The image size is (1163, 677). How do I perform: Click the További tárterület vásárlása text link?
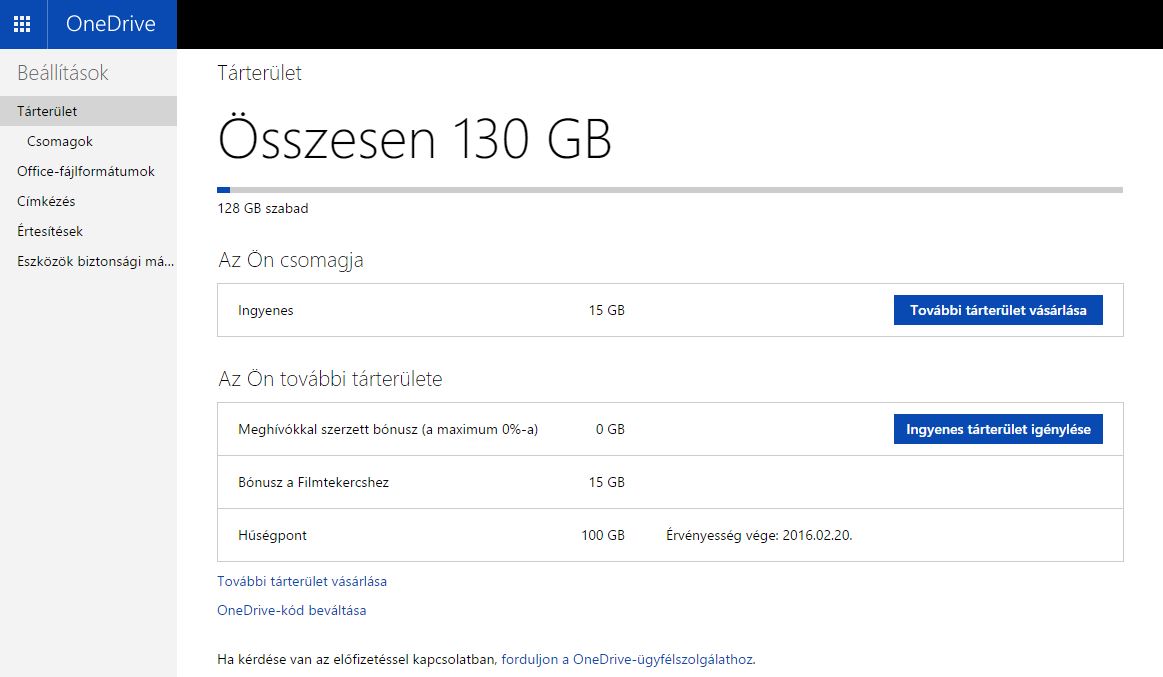(x=302, y=581)
